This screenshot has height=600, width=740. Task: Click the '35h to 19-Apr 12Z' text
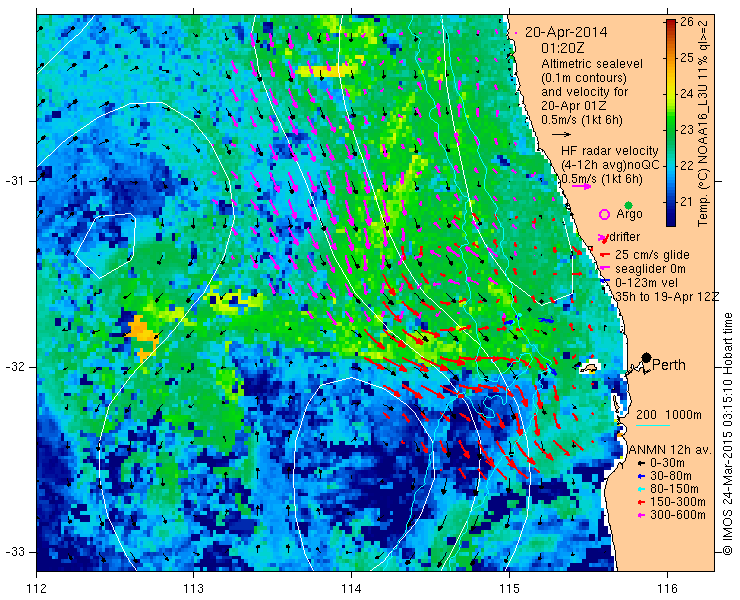click(667, 296)
